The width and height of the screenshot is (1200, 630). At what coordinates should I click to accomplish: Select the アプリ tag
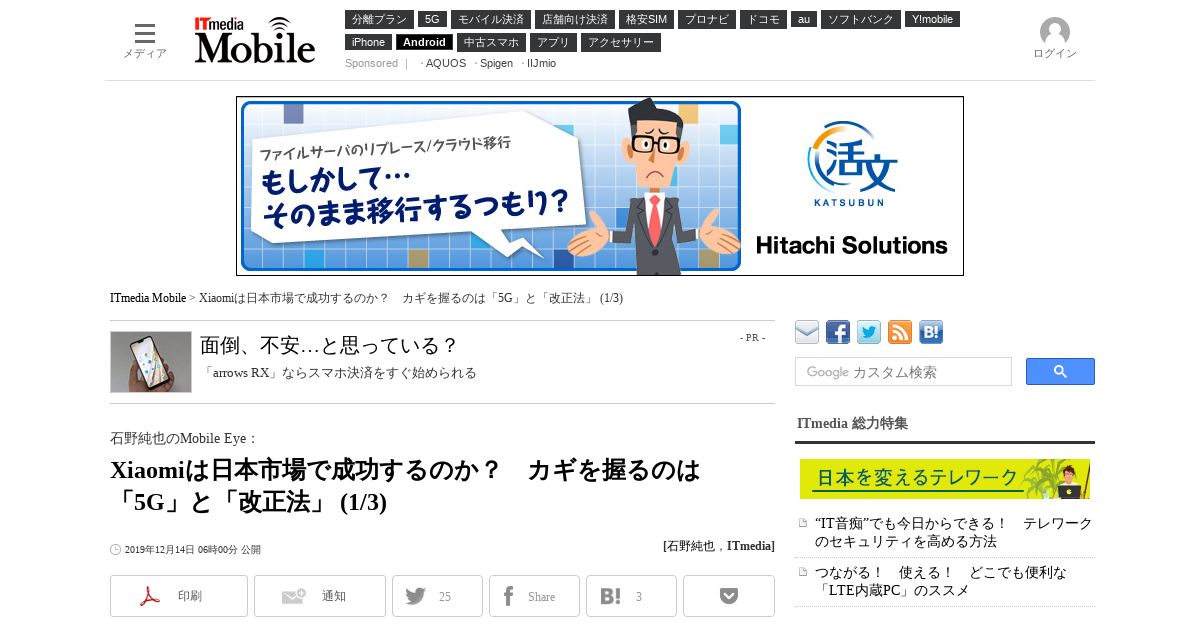tap(553, 42)
